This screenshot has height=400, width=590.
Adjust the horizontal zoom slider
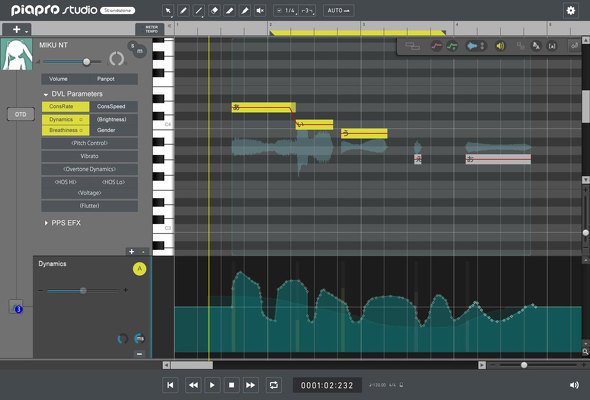524,365
